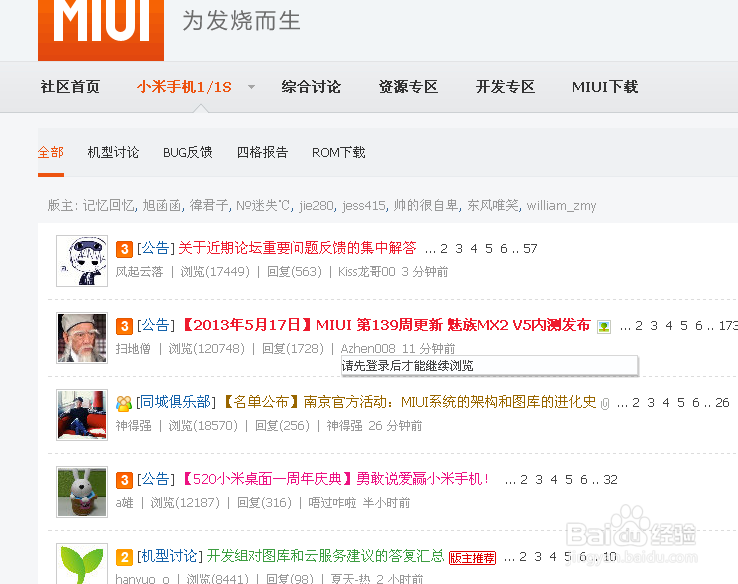Open moderator jess415 profile
Screen dimensions: 738x584
click(364, 206)
